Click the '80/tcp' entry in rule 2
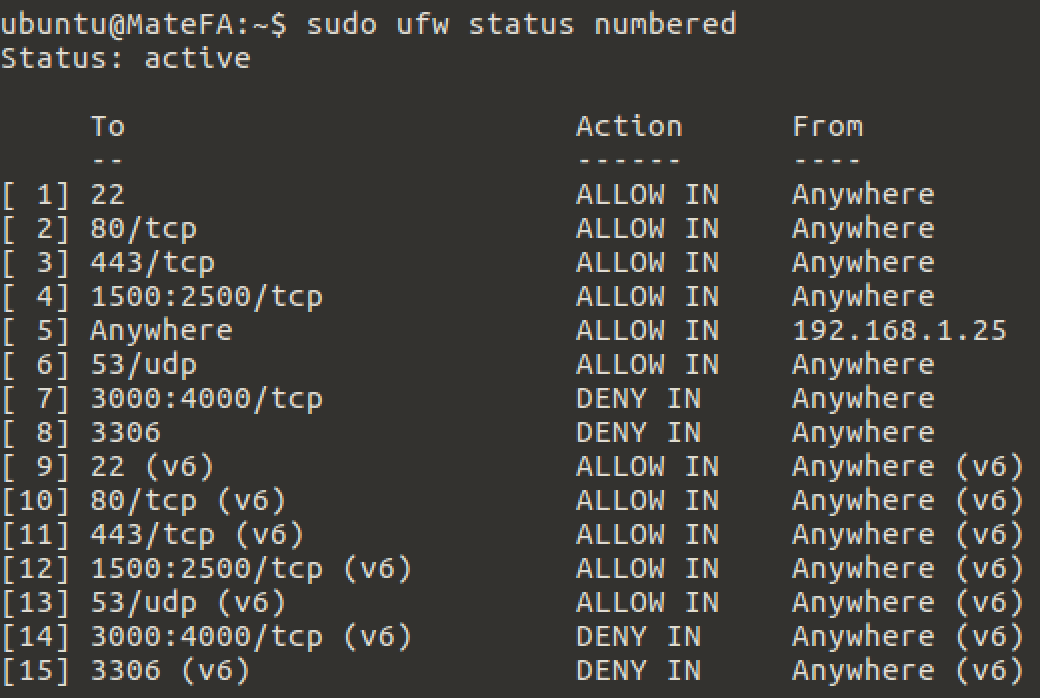1040x698 pixels. point(144,230)
